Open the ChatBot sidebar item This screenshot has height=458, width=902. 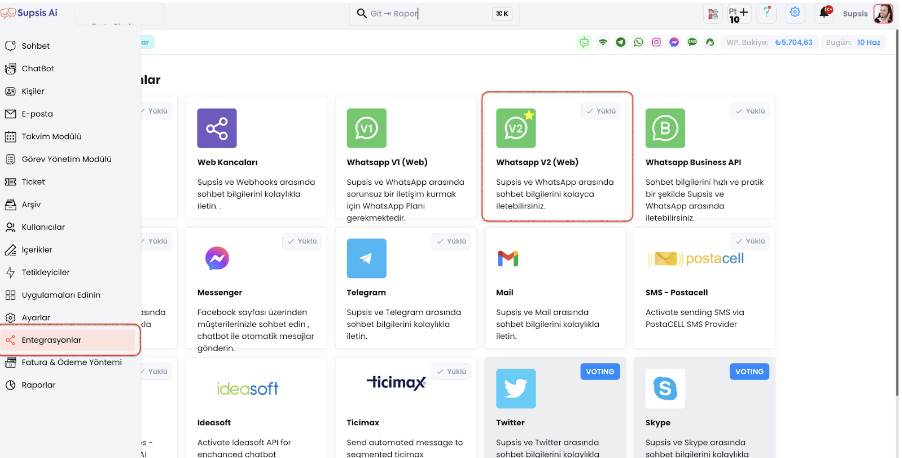point(37,68)
